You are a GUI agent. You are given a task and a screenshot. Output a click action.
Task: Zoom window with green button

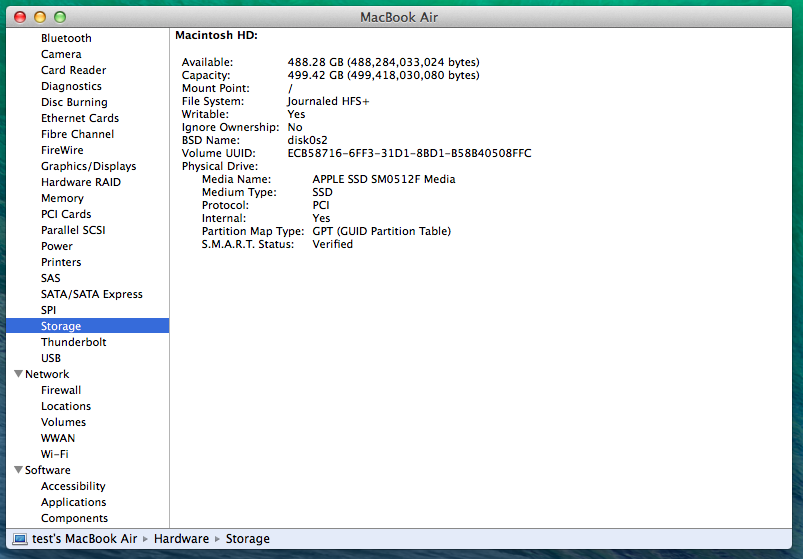(60, 17)
